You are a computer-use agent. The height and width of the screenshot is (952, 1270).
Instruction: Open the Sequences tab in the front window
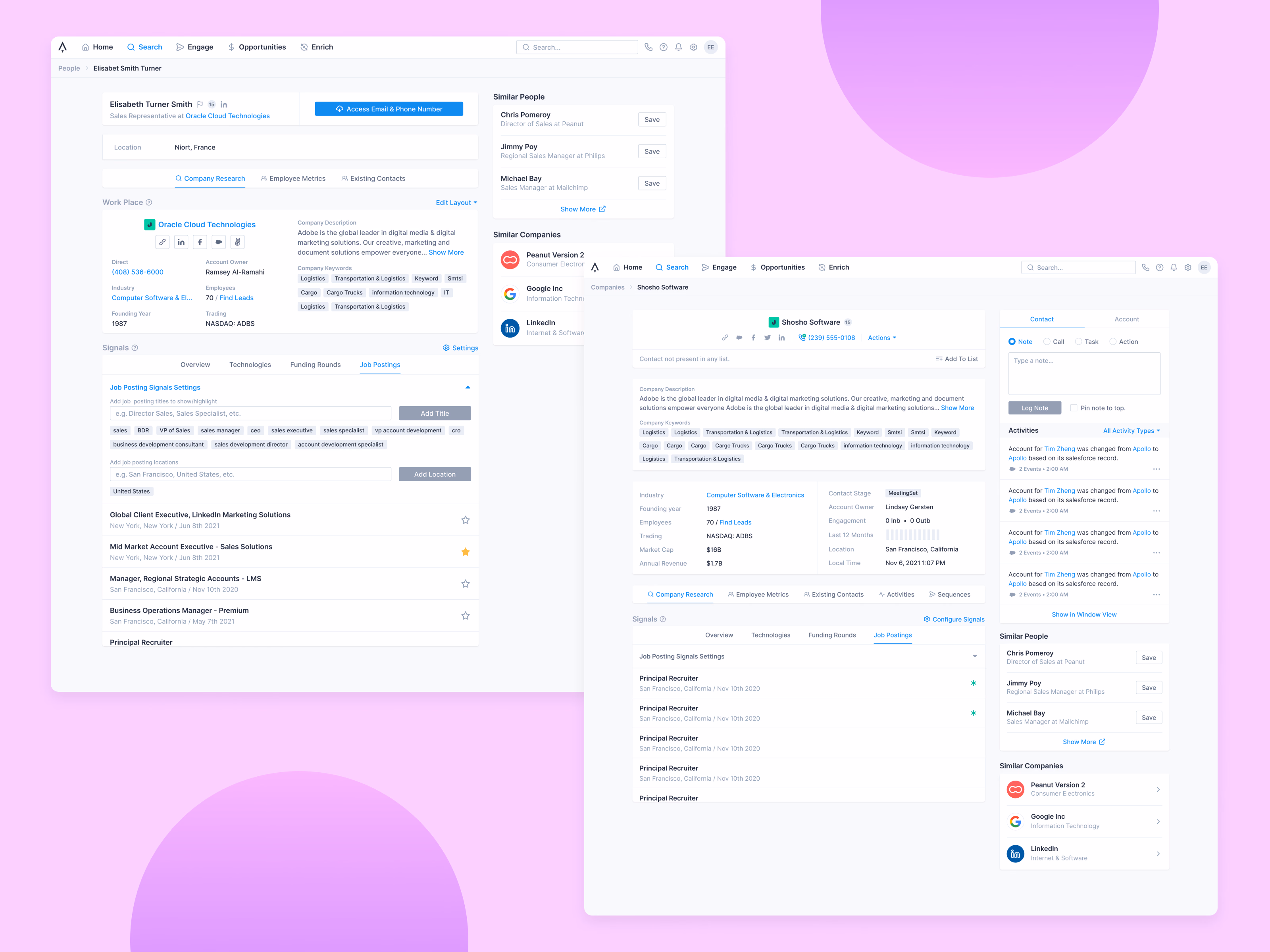coord(950,595)
